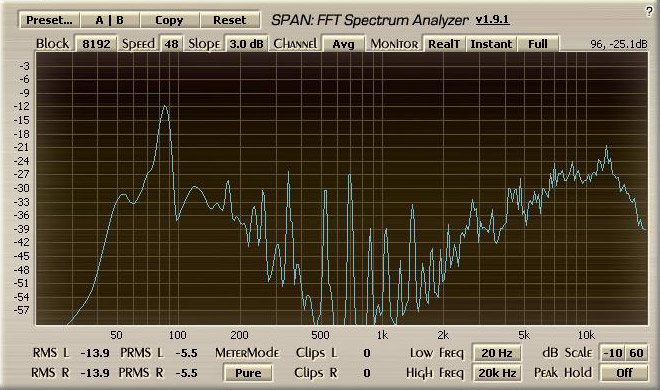This screenshot has height=390, width=660.
Task: Click the Reset button
Action: (x=229, y=20)
